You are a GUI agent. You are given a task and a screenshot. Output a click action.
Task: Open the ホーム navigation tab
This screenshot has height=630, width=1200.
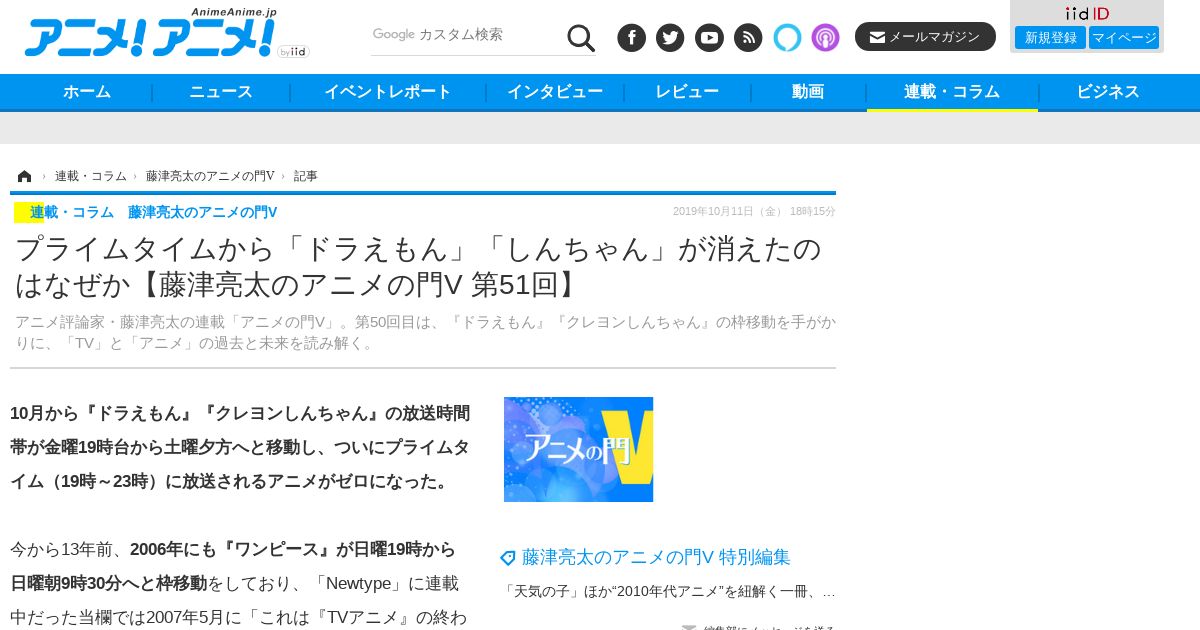tap(87, 92)
